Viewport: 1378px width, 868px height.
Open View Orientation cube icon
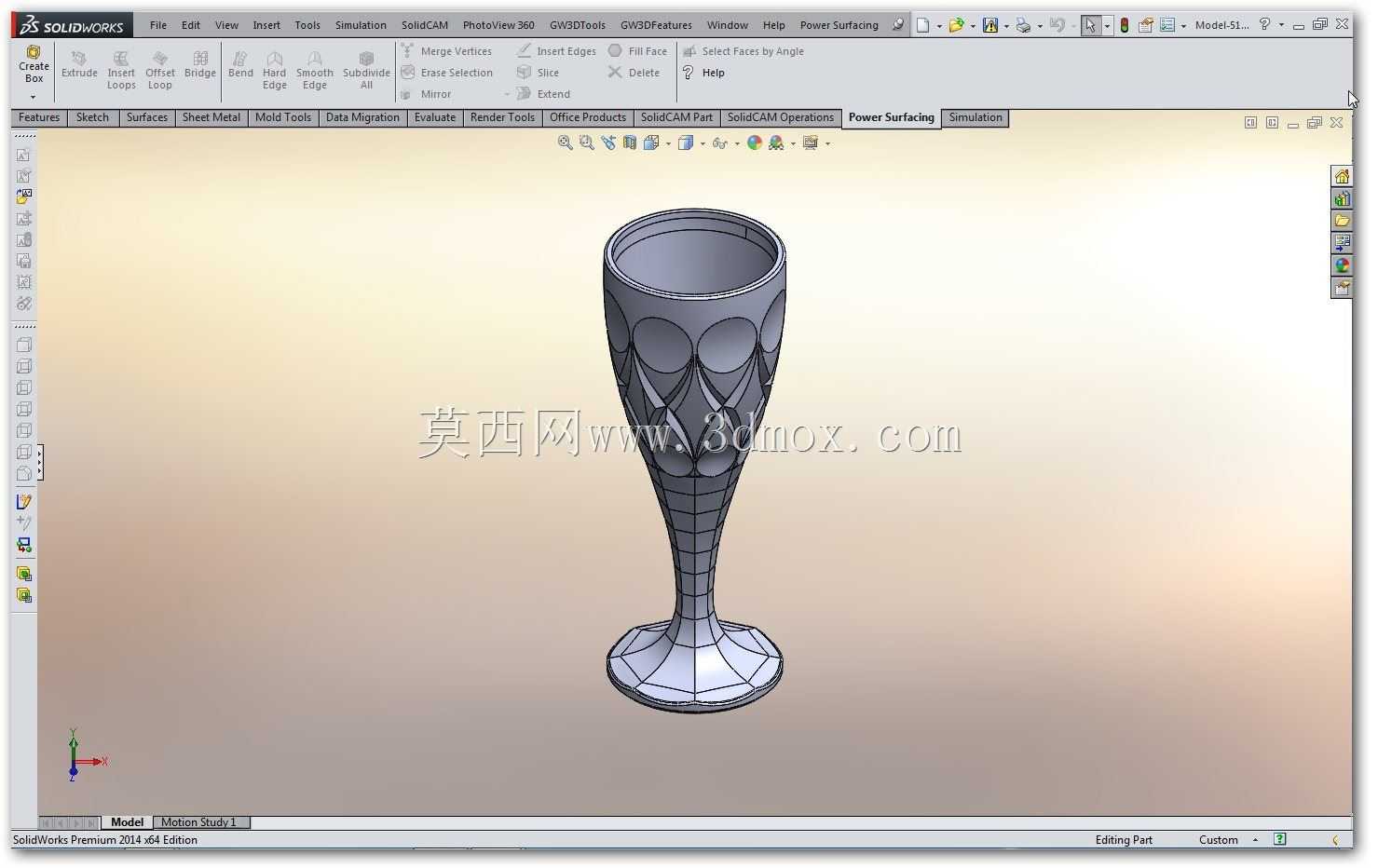coord(651,142)
